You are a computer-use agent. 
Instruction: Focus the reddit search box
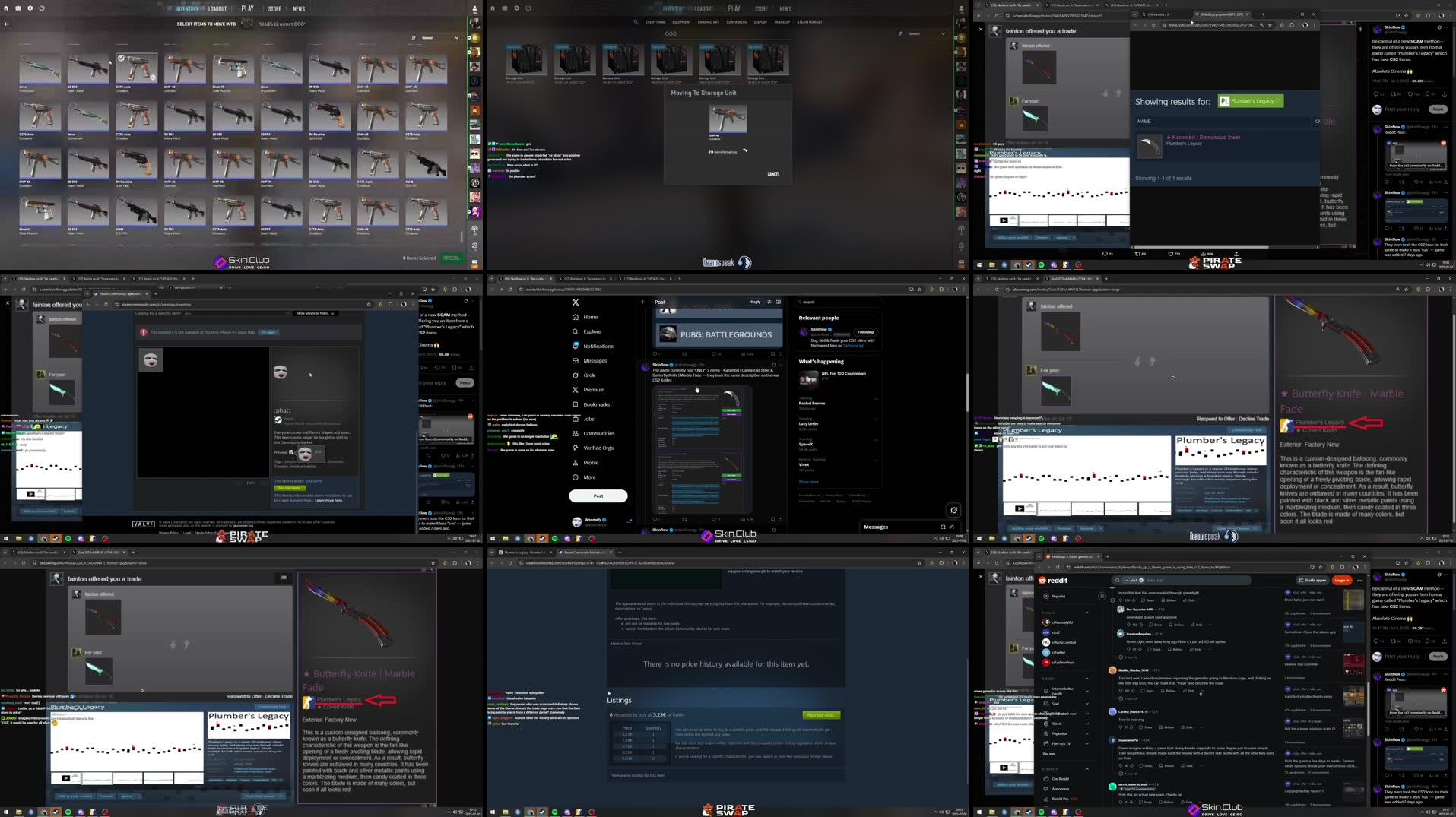coord(1182,580)
